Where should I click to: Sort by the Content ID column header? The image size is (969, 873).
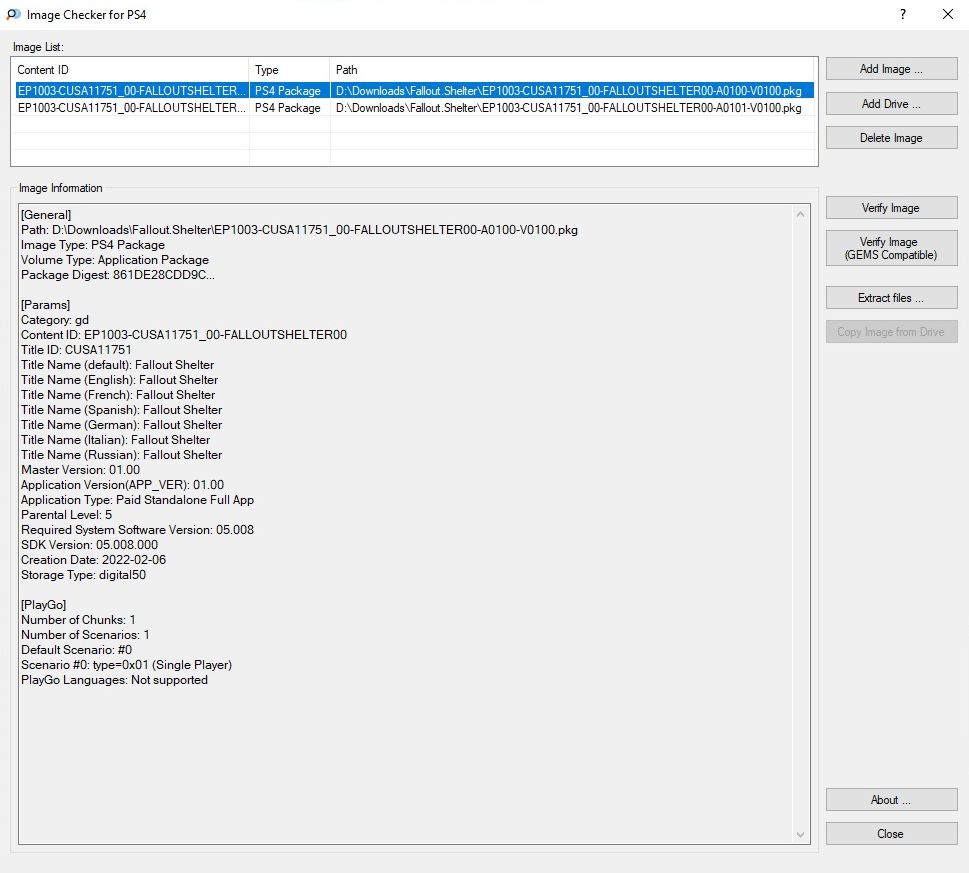[x=130, y=70]
